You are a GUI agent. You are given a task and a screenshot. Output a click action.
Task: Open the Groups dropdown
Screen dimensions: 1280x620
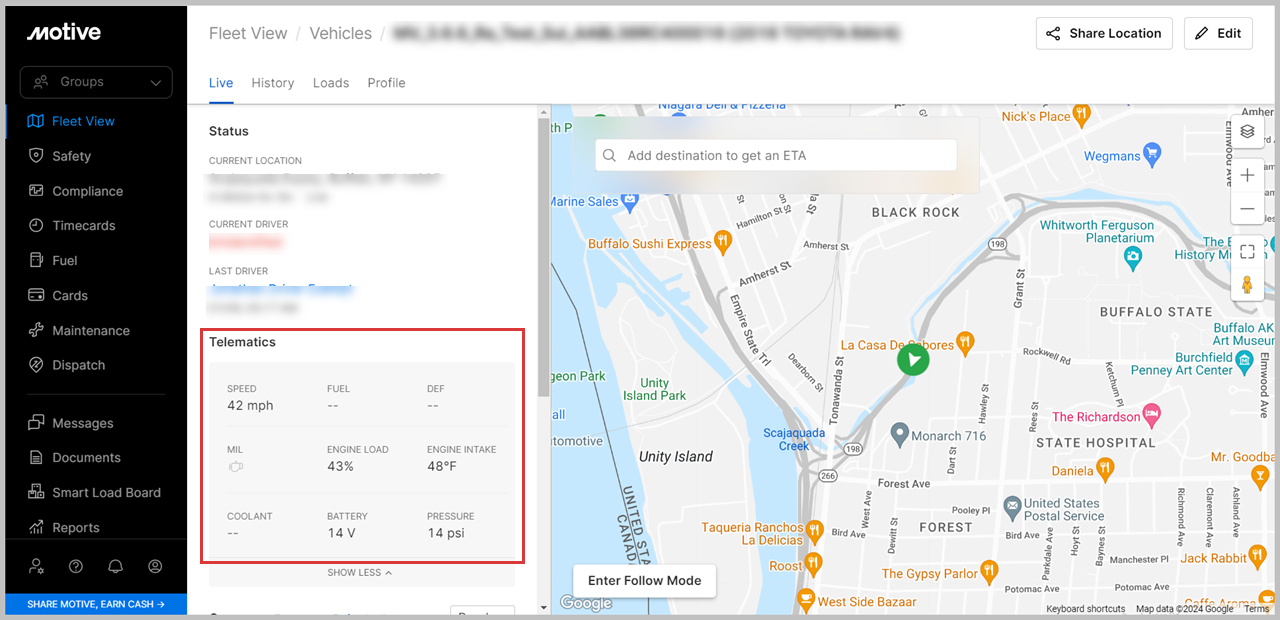click(x=95, y=81)
